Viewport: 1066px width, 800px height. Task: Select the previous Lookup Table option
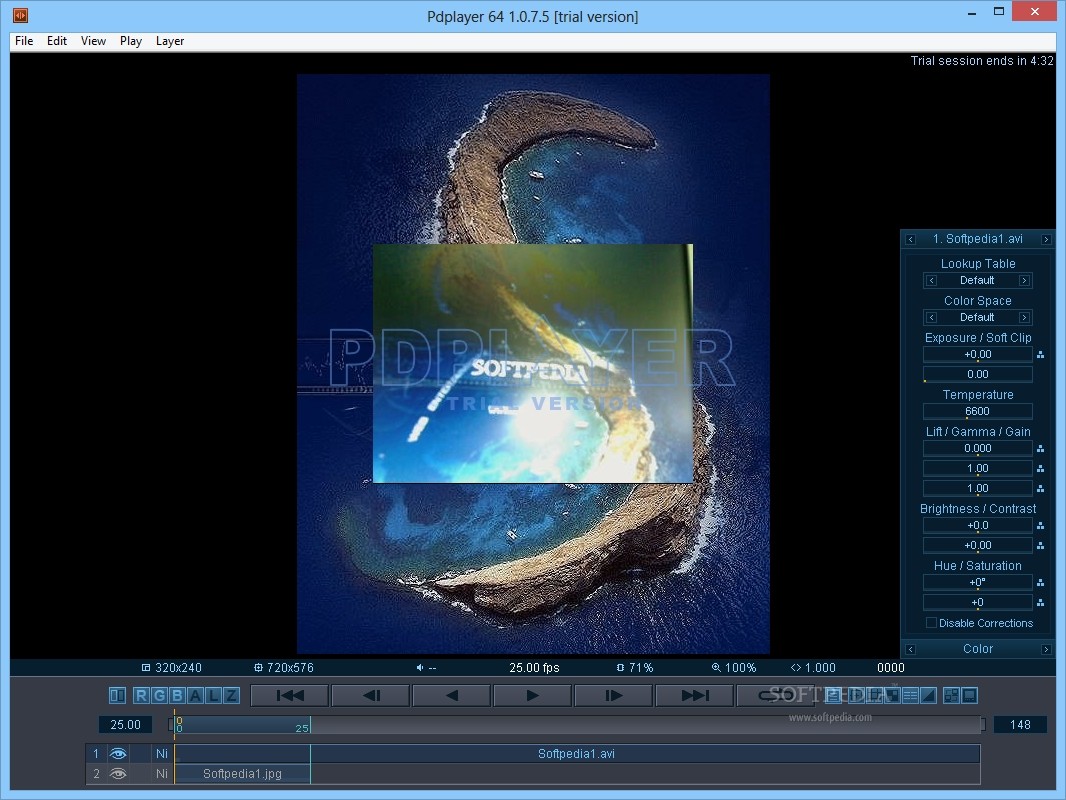[931, 281]
